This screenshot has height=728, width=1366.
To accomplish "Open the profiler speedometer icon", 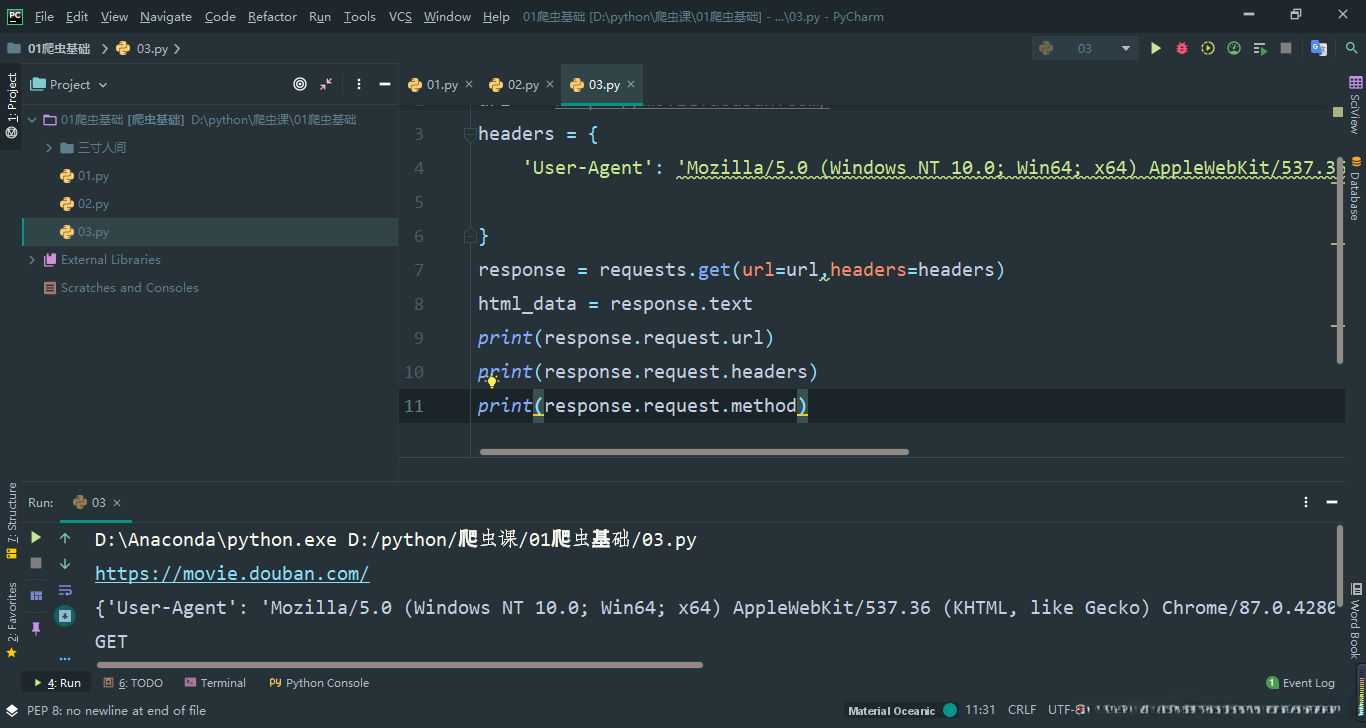I will click(x=1234, y=48).
